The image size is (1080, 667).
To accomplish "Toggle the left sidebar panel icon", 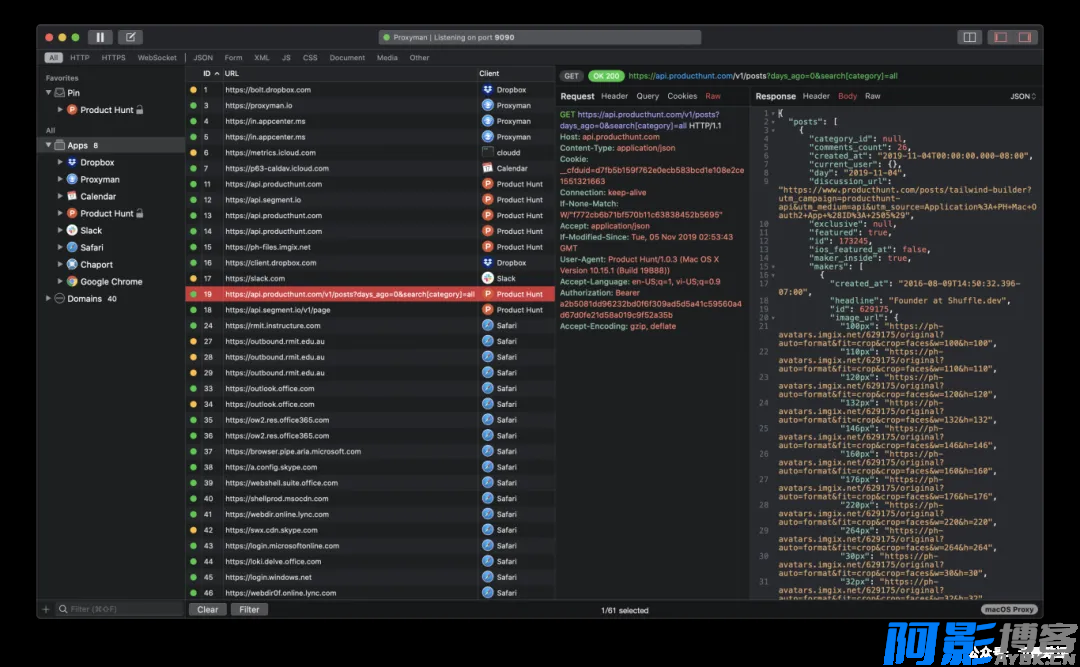I will coord(1000,37).
